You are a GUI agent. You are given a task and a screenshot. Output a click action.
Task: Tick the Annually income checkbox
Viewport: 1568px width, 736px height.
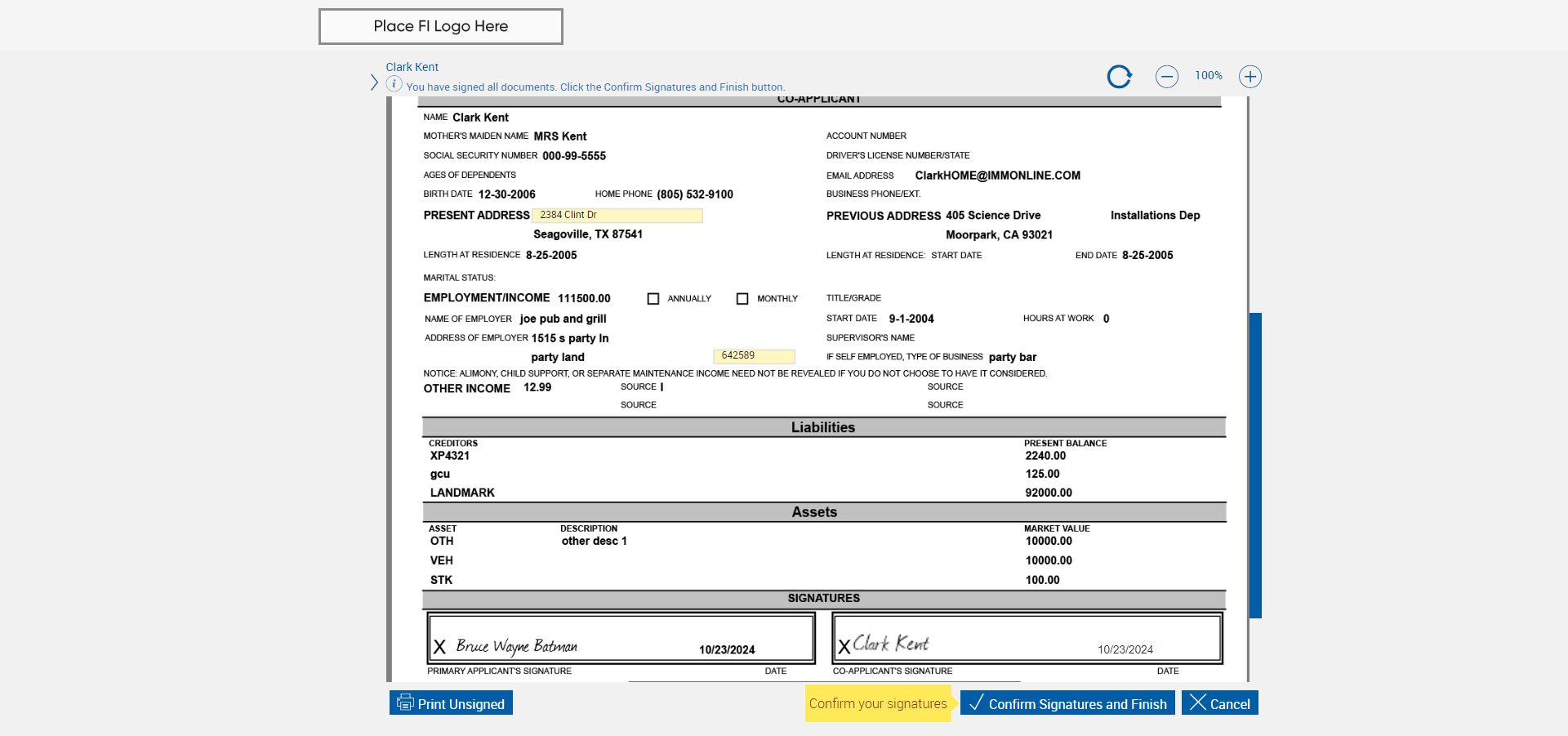point(653,299)
